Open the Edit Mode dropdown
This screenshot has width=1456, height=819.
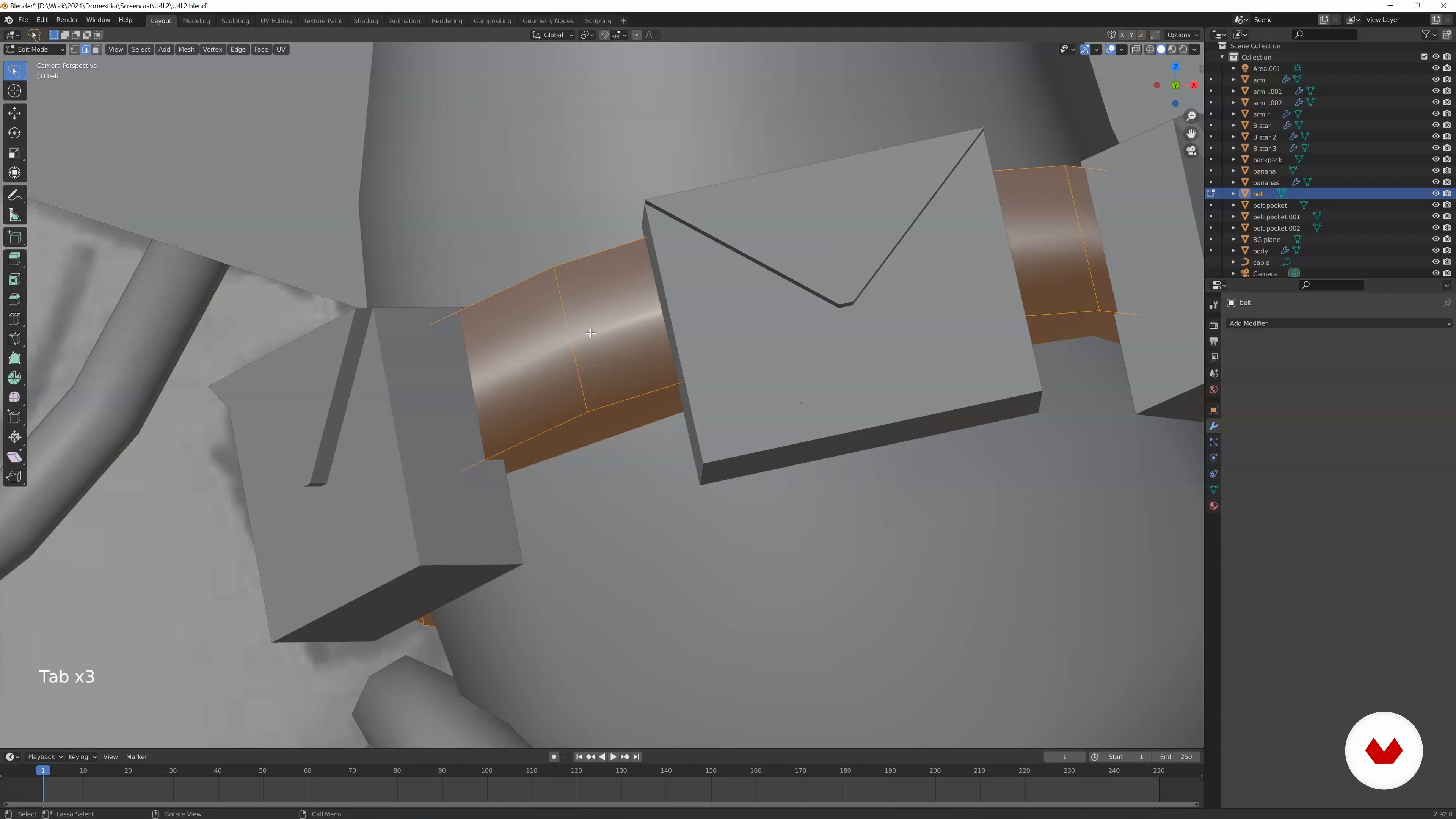[35, 50]
